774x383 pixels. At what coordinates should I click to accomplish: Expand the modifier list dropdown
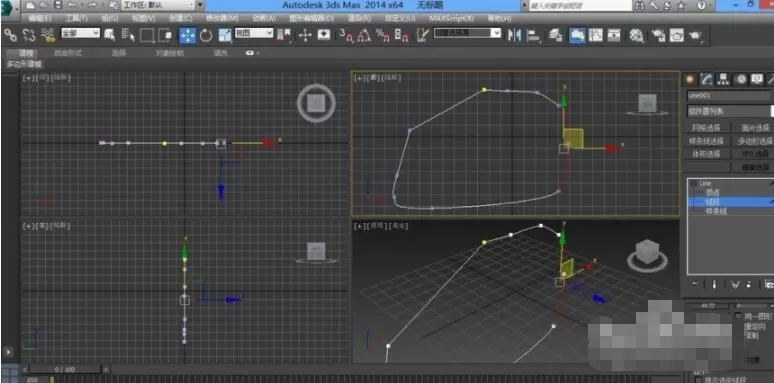point(730,111)
